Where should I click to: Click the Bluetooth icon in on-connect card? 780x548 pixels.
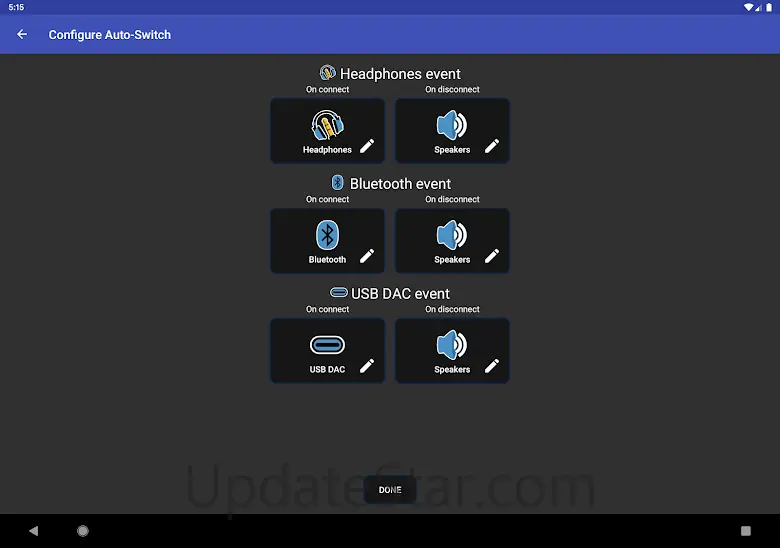(327, 235)
